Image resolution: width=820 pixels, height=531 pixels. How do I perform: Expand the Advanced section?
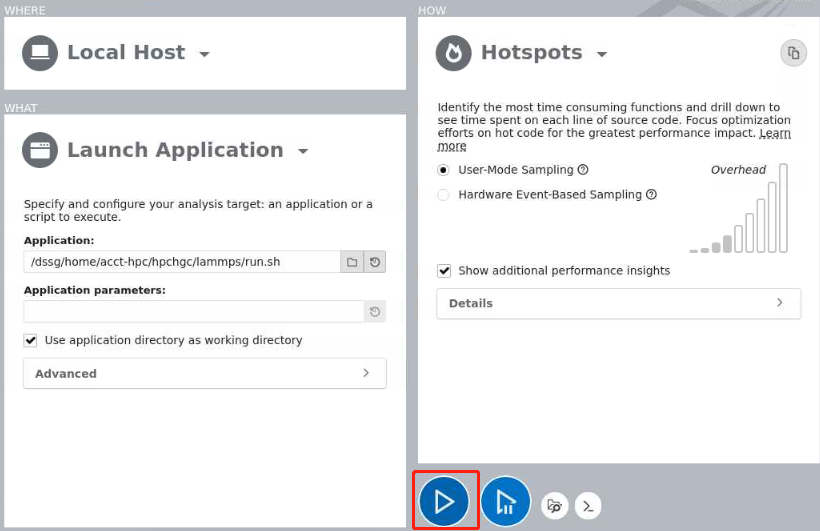click(205, 374)
